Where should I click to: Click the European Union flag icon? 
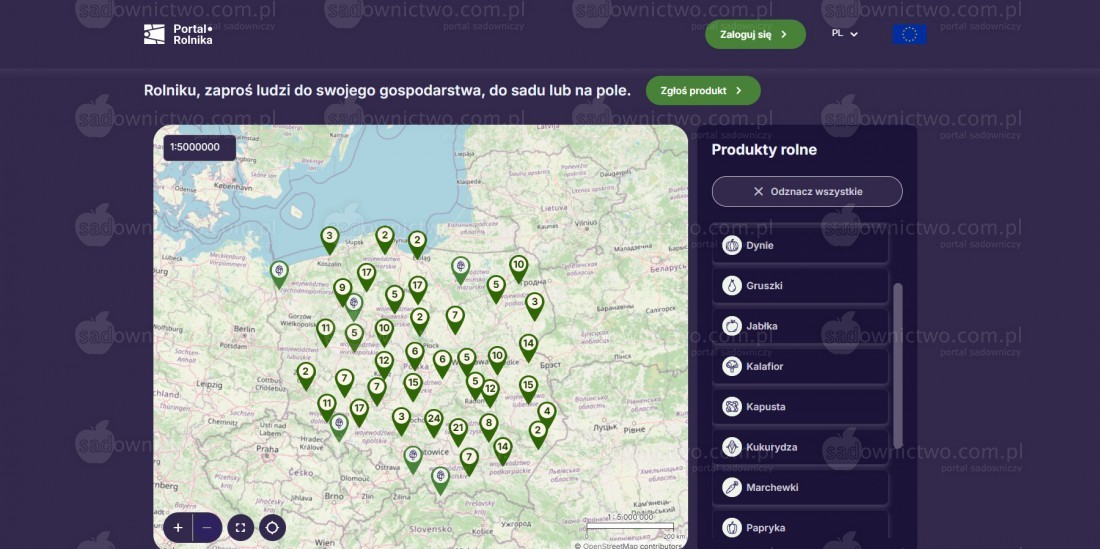(909, 34)
